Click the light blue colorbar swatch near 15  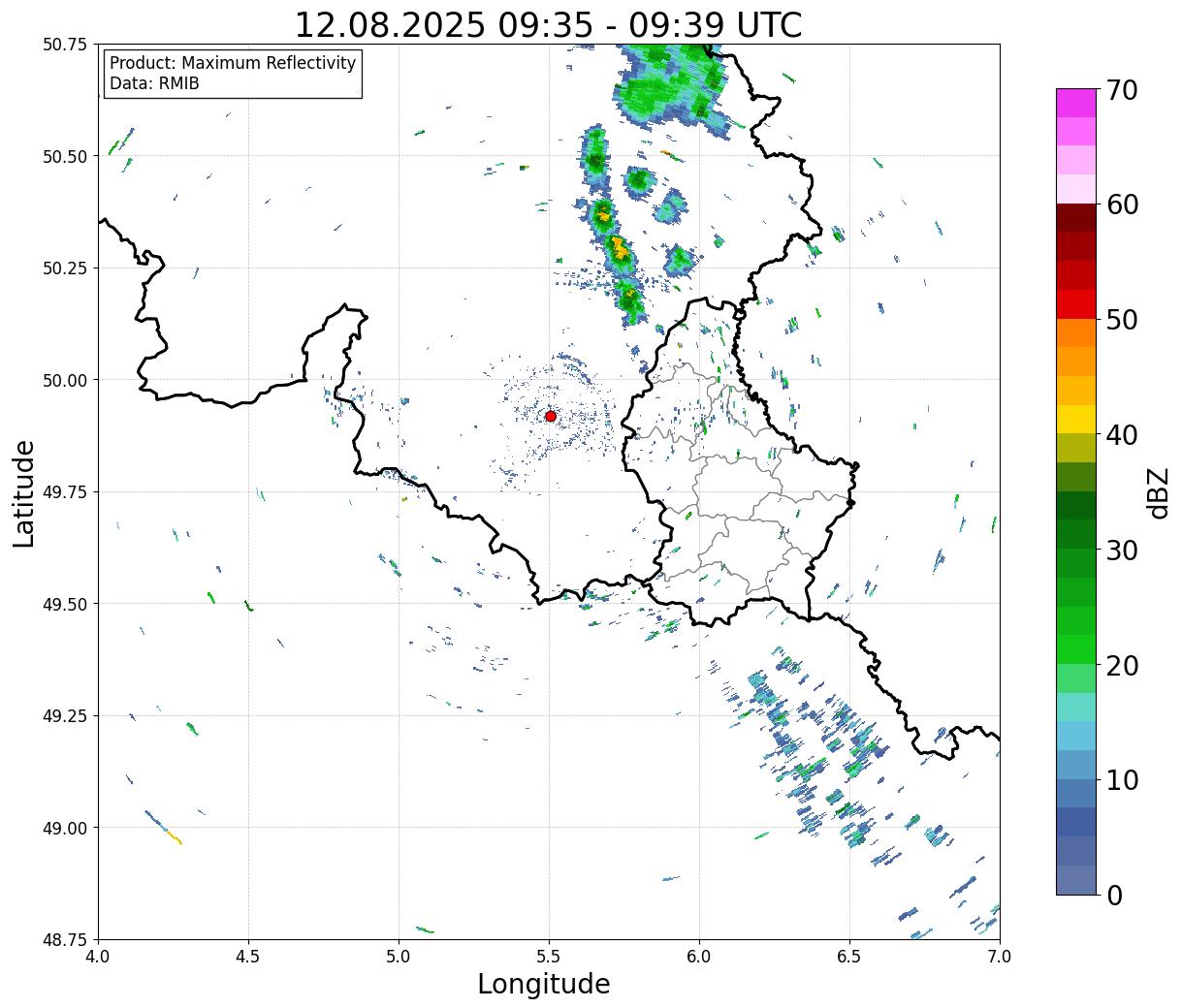(x=1076, y=737)
